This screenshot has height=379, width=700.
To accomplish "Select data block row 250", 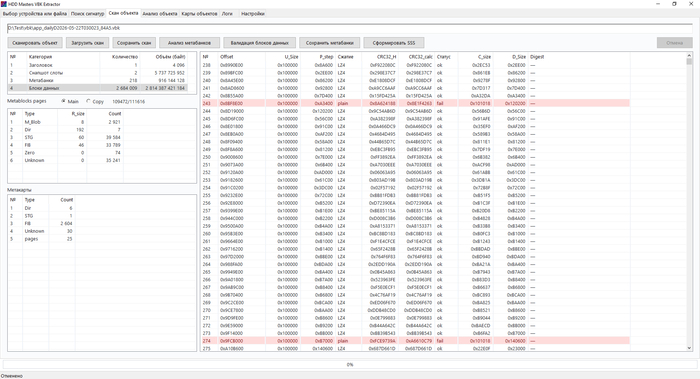I will (x=415, y=157).
